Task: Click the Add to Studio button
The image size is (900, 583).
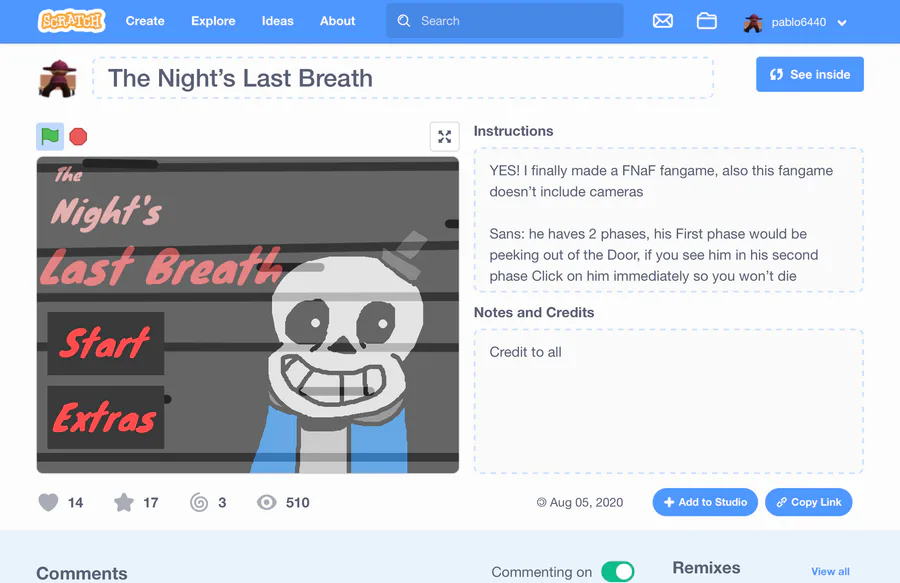Action: point(705,502)
